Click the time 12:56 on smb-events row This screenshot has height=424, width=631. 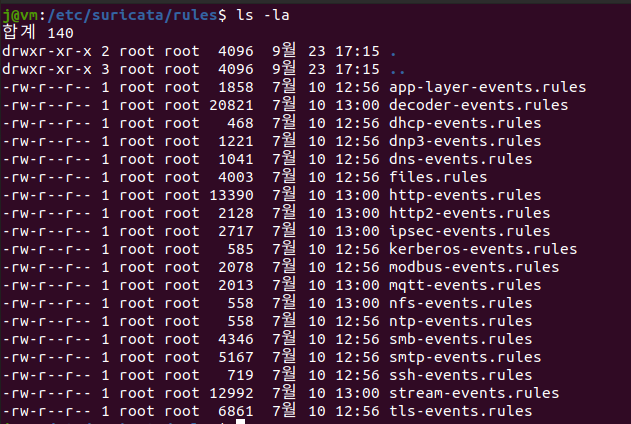tap(357, 339)
